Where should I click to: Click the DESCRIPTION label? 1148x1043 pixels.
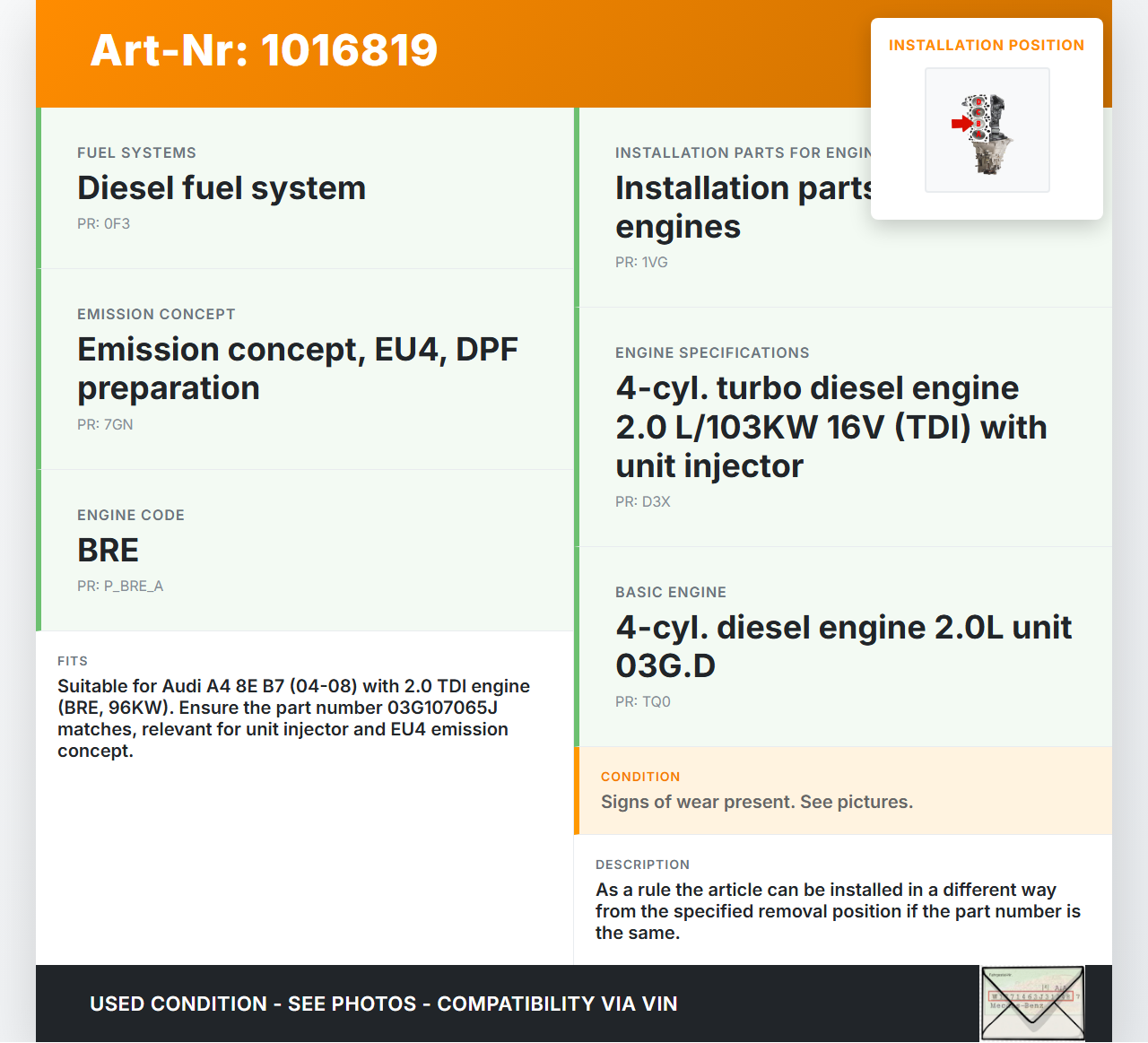click(x=643, y=865)
